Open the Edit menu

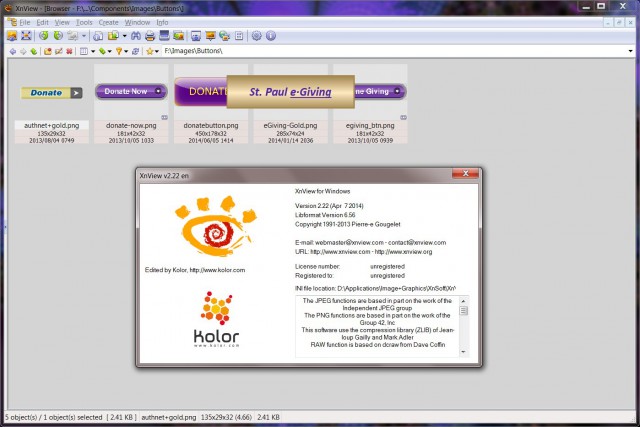[42, 22]
